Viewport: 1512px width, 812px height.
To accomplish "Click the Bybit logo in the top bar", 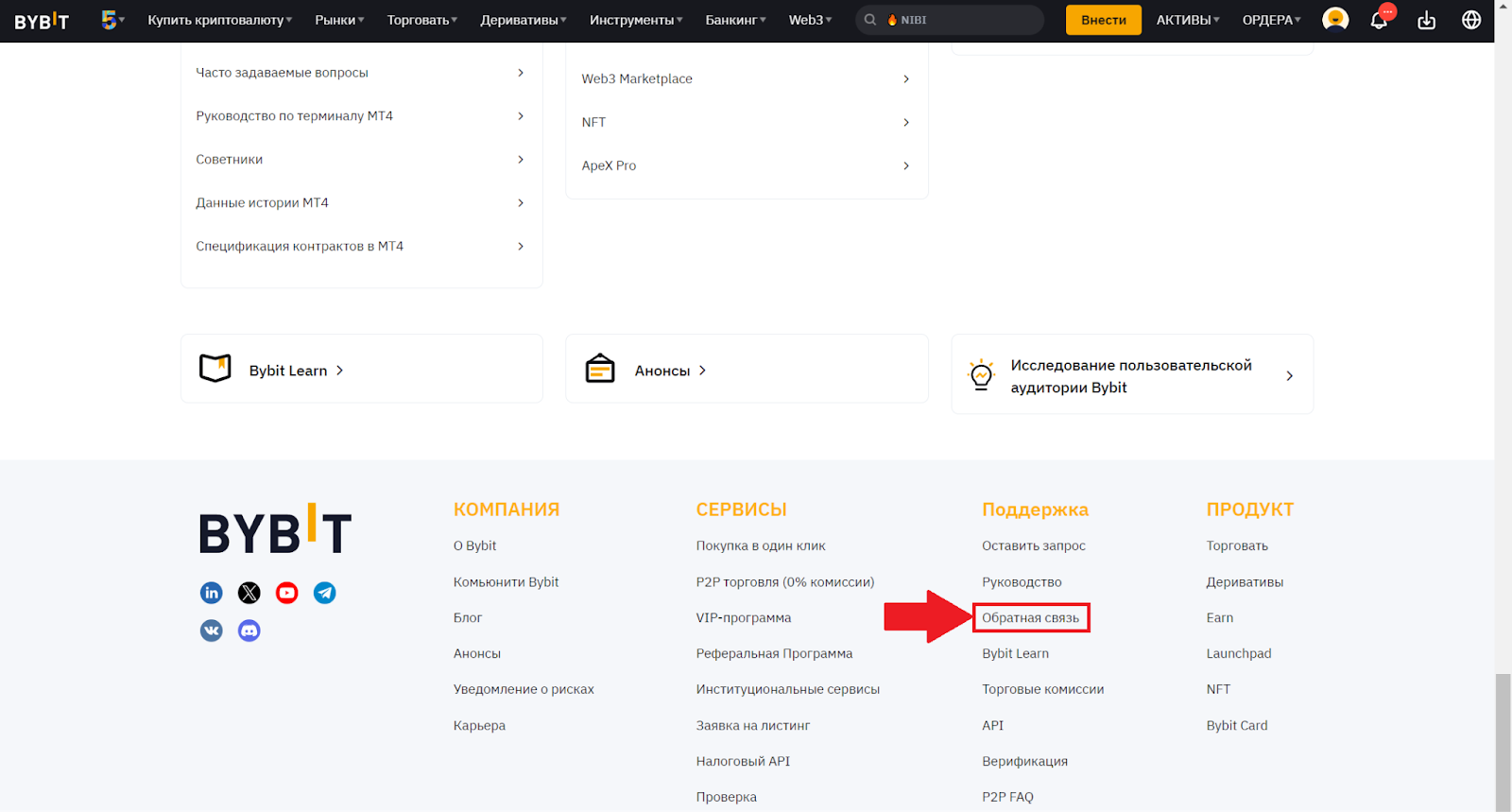I will [x=42, y=20].
